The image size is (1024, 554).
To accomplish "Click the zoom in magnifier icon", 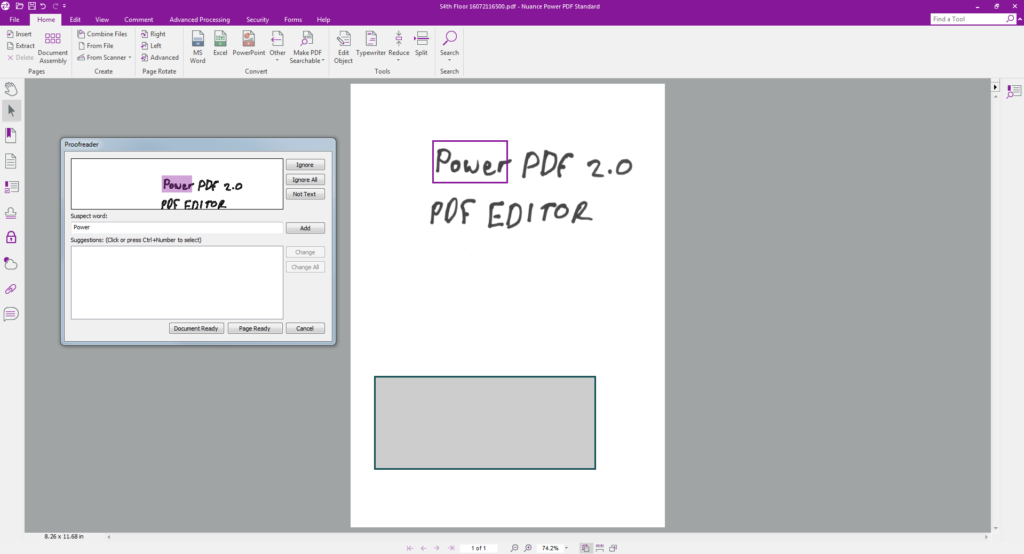I will [x=528, y=548].
